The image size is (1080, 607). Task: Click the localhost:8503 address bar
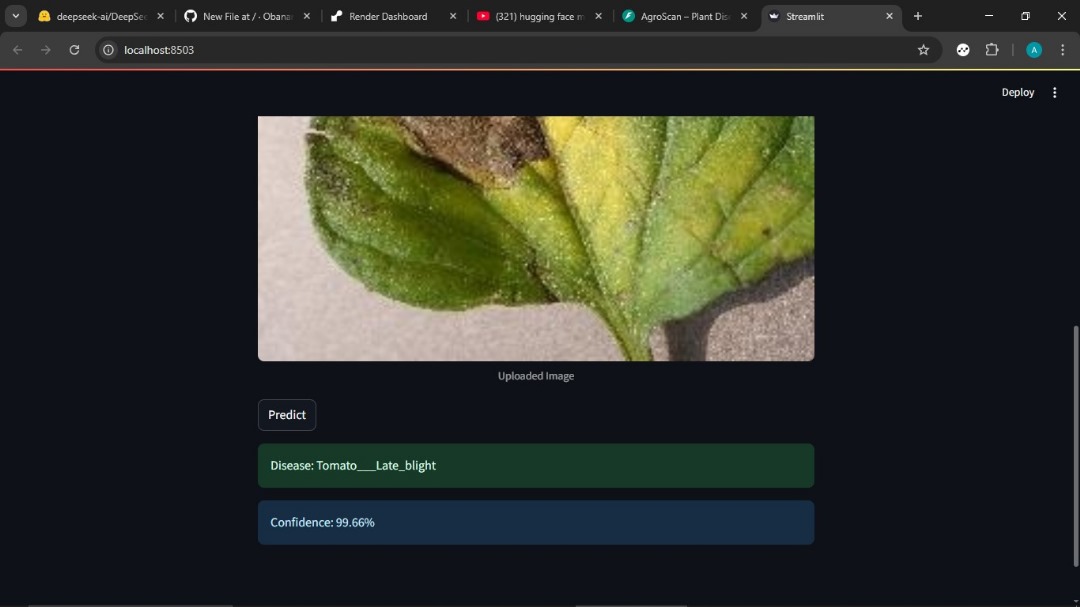pyautogui.click(x=517, y=50)
